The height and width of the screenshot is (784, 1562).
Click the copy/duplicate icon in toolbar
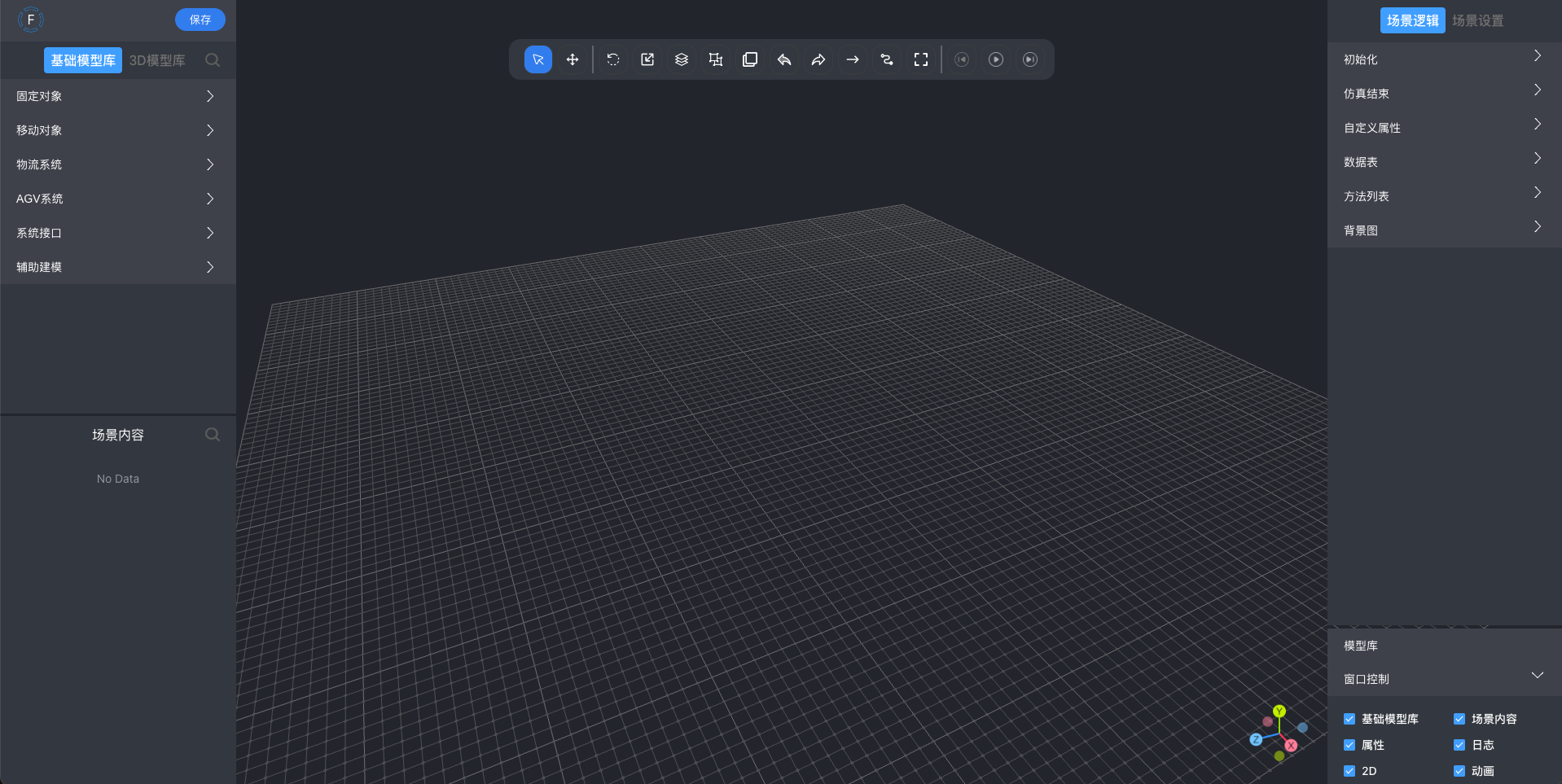tap(750, 59)
